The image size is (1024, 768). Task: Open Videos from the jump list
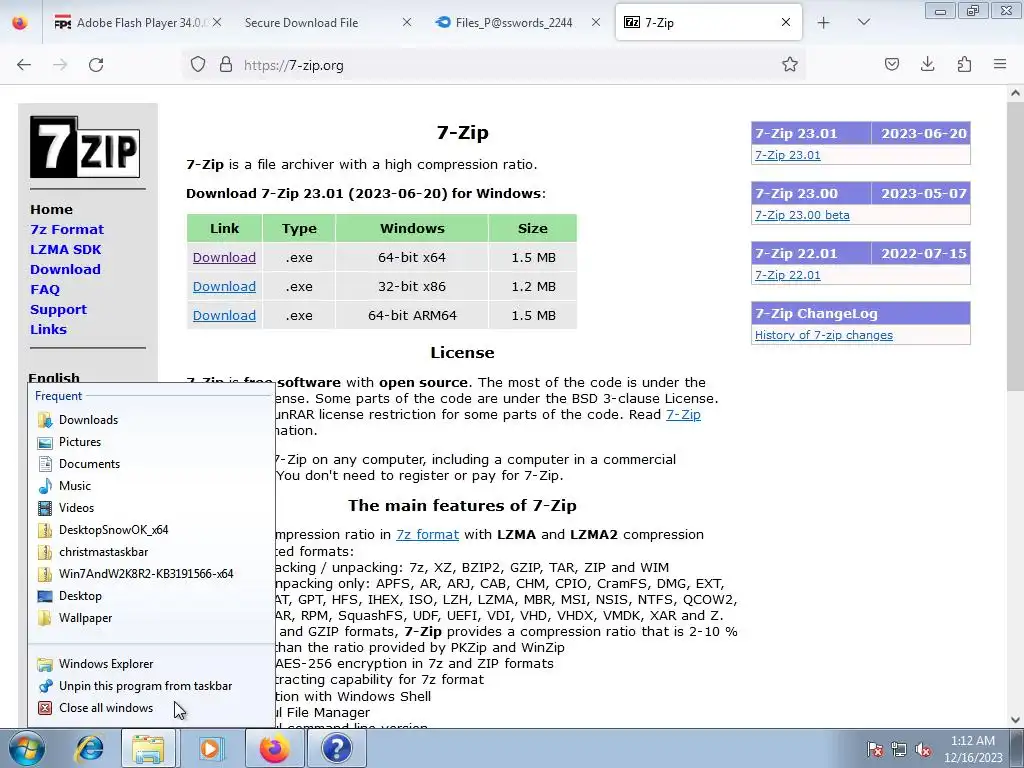[x=152, y=508]
